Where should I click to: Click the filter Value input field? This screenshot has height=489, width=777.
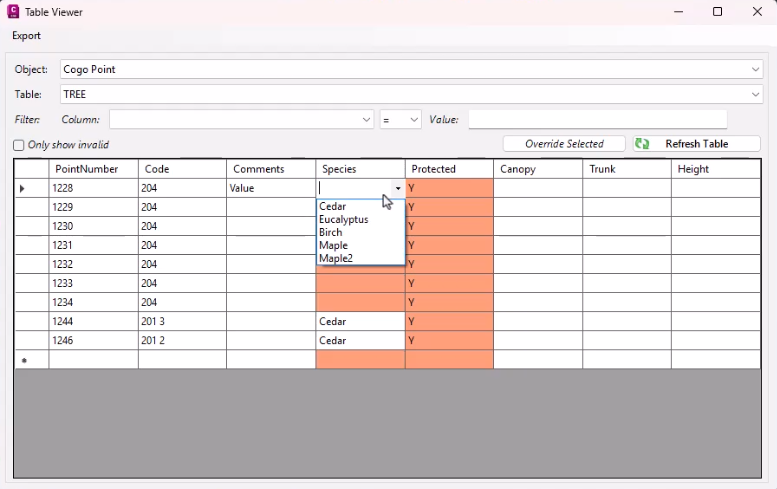(612, 120)
